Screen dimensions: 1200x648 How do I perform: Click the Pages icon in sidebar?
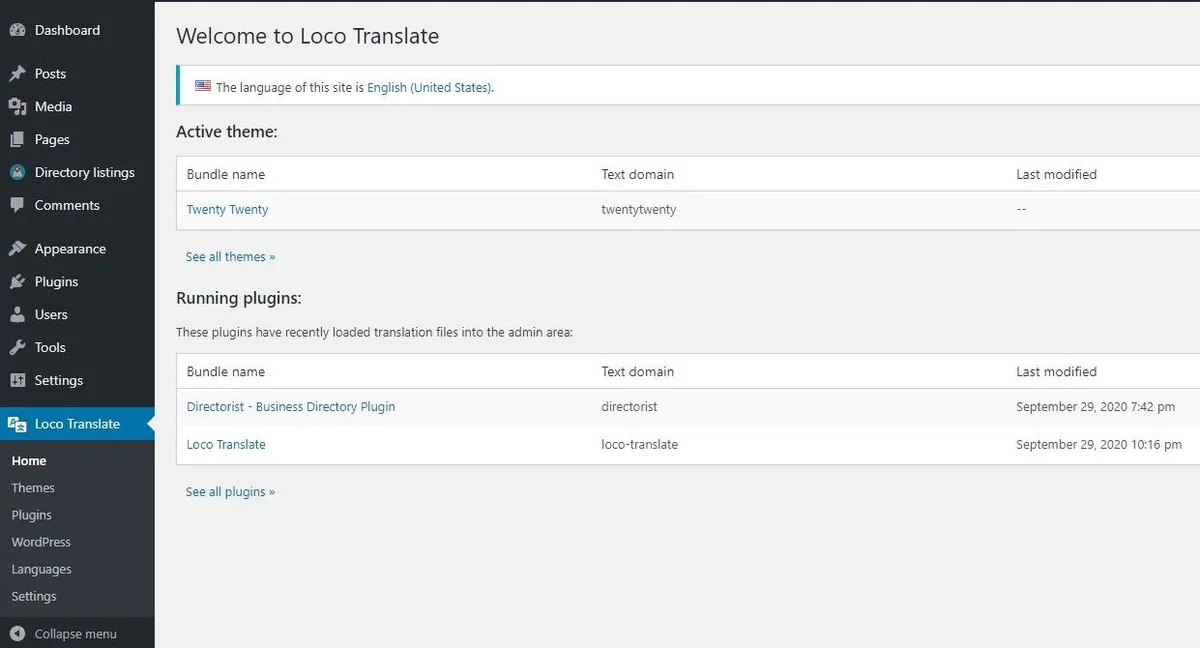click(17, 140)
